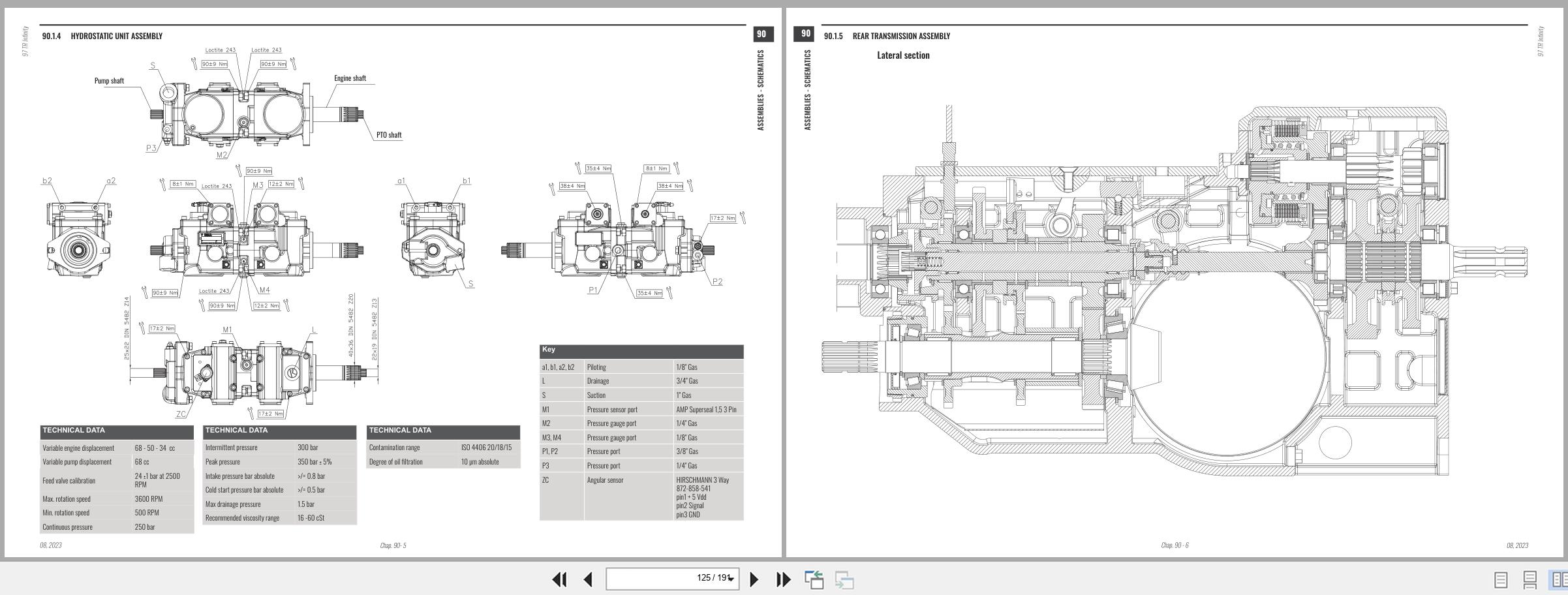The height and width of the screenshot is (595, 1568).
Task: Go to the previous page
Action: [588, 579]
